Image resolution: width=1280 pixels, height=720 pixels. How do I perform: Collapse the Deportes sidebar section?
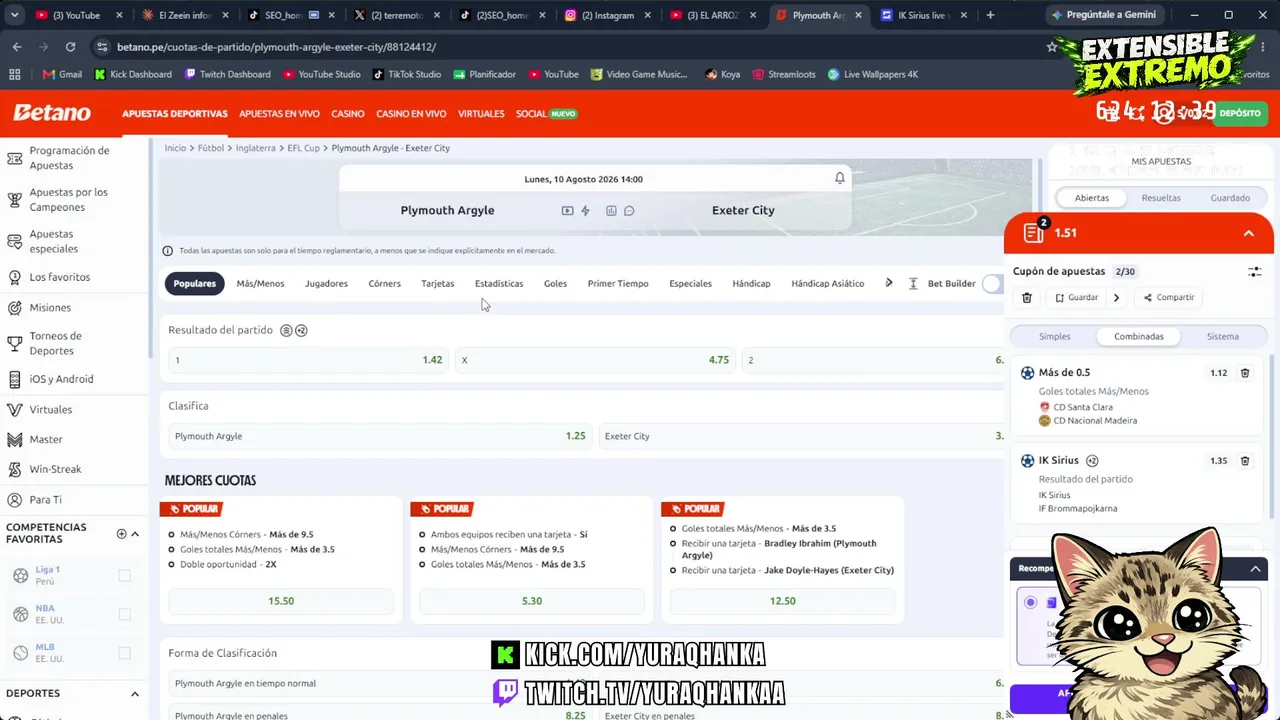click(x=135, y=693)
